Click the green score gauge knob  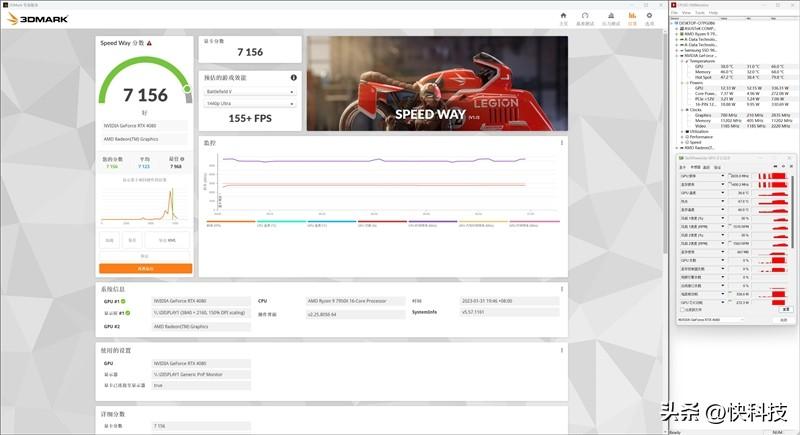pyautogui.click(x=187, y=89)
